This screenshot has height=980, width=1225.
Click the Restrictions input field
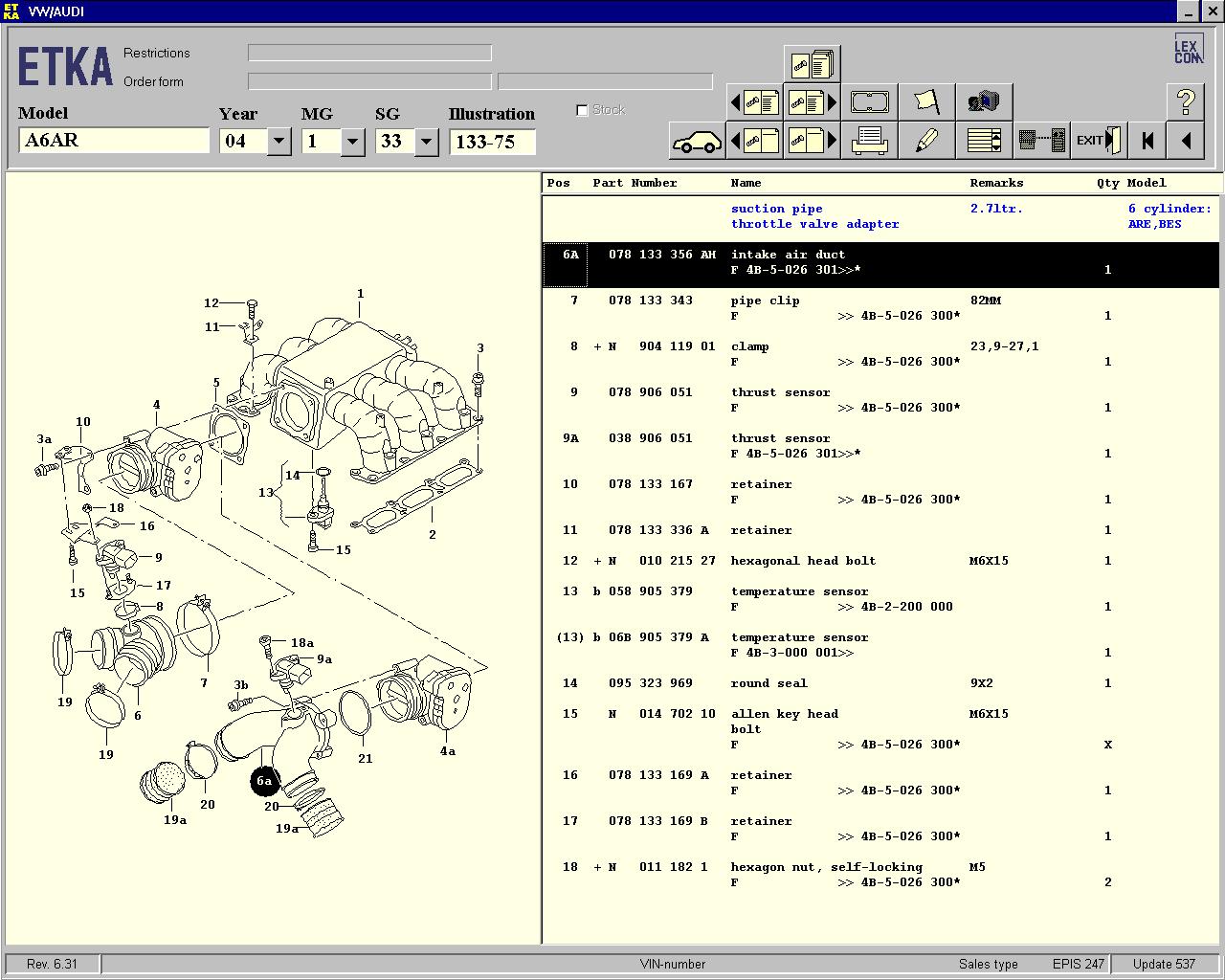point(369,53)
